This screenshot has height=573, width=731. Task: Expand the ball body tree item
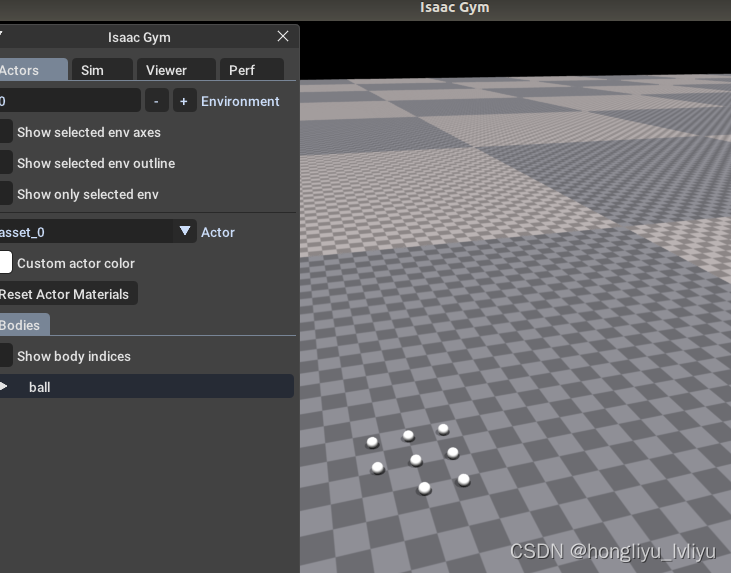click(4, 387)
